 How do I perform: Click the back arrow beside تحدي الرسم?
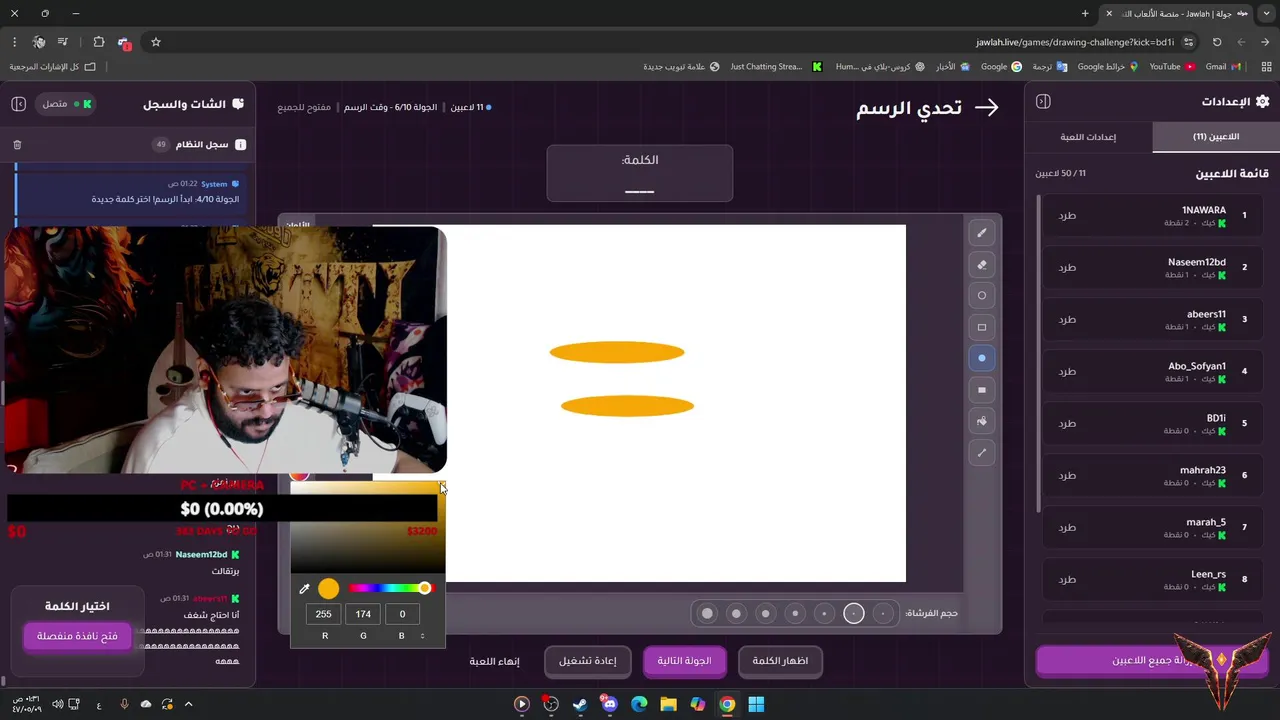pyautogui.click(x=987, y=108)
